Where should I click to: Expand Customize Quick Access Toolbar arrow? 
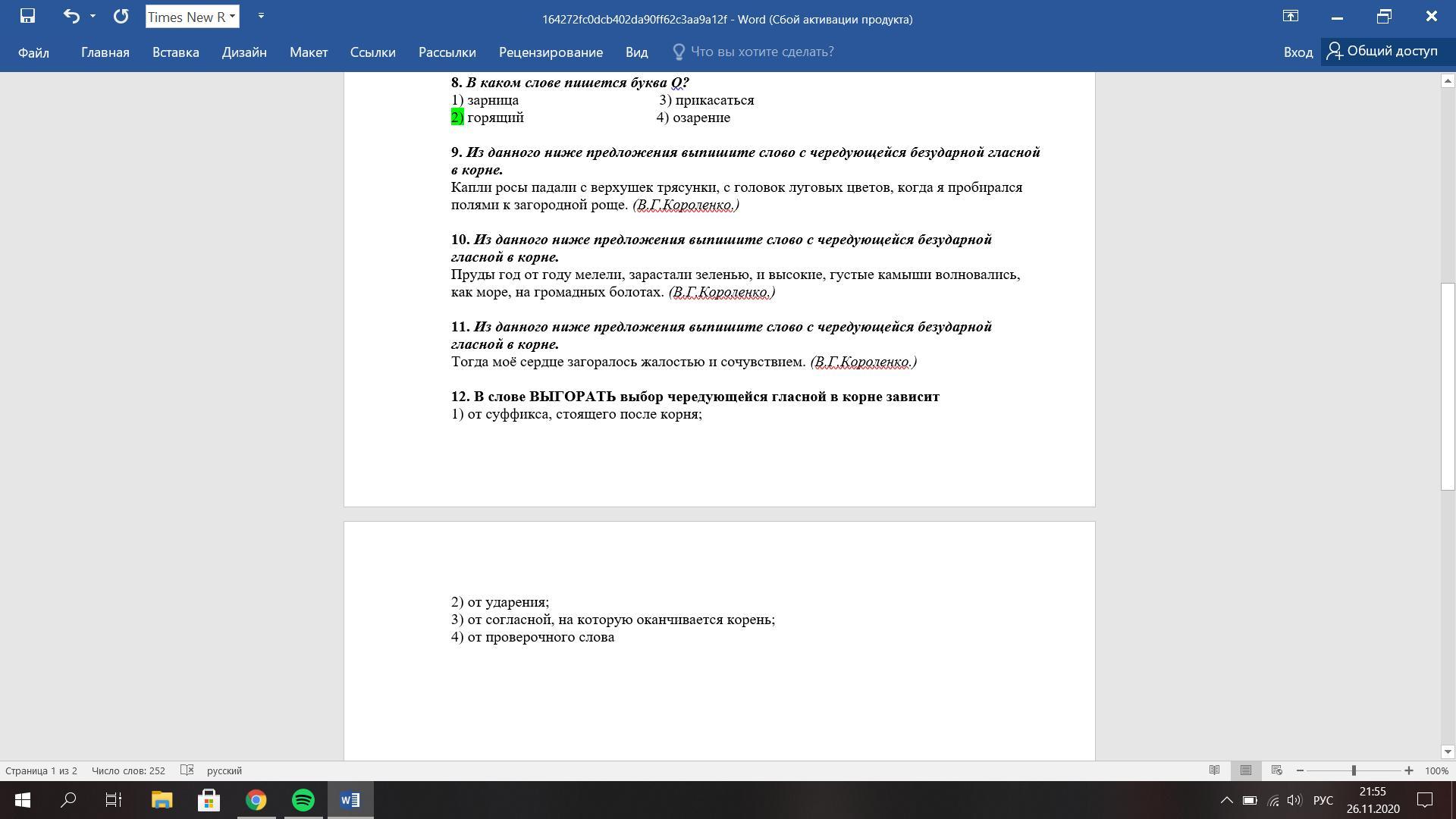[x=261, y=16]
